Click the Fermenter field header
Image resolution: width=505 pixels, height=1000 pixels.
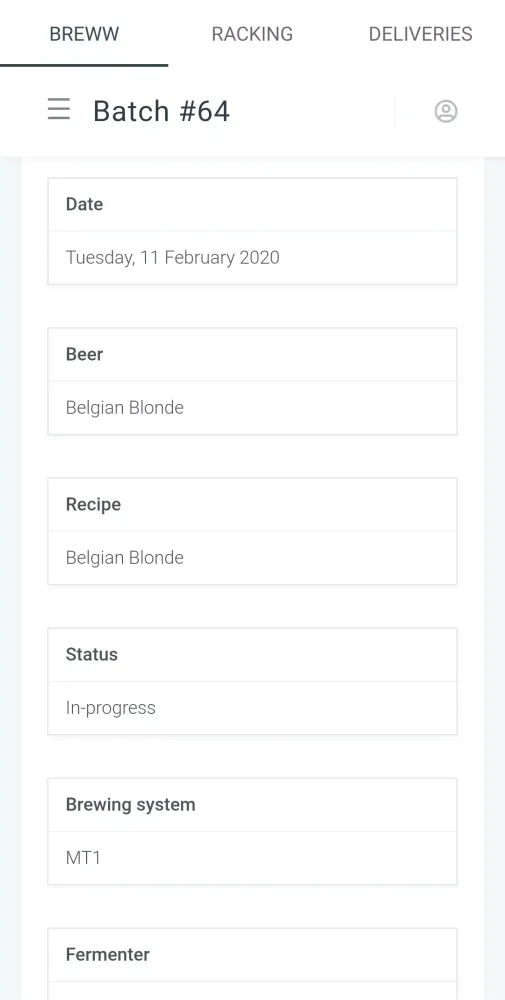[252, 955]
